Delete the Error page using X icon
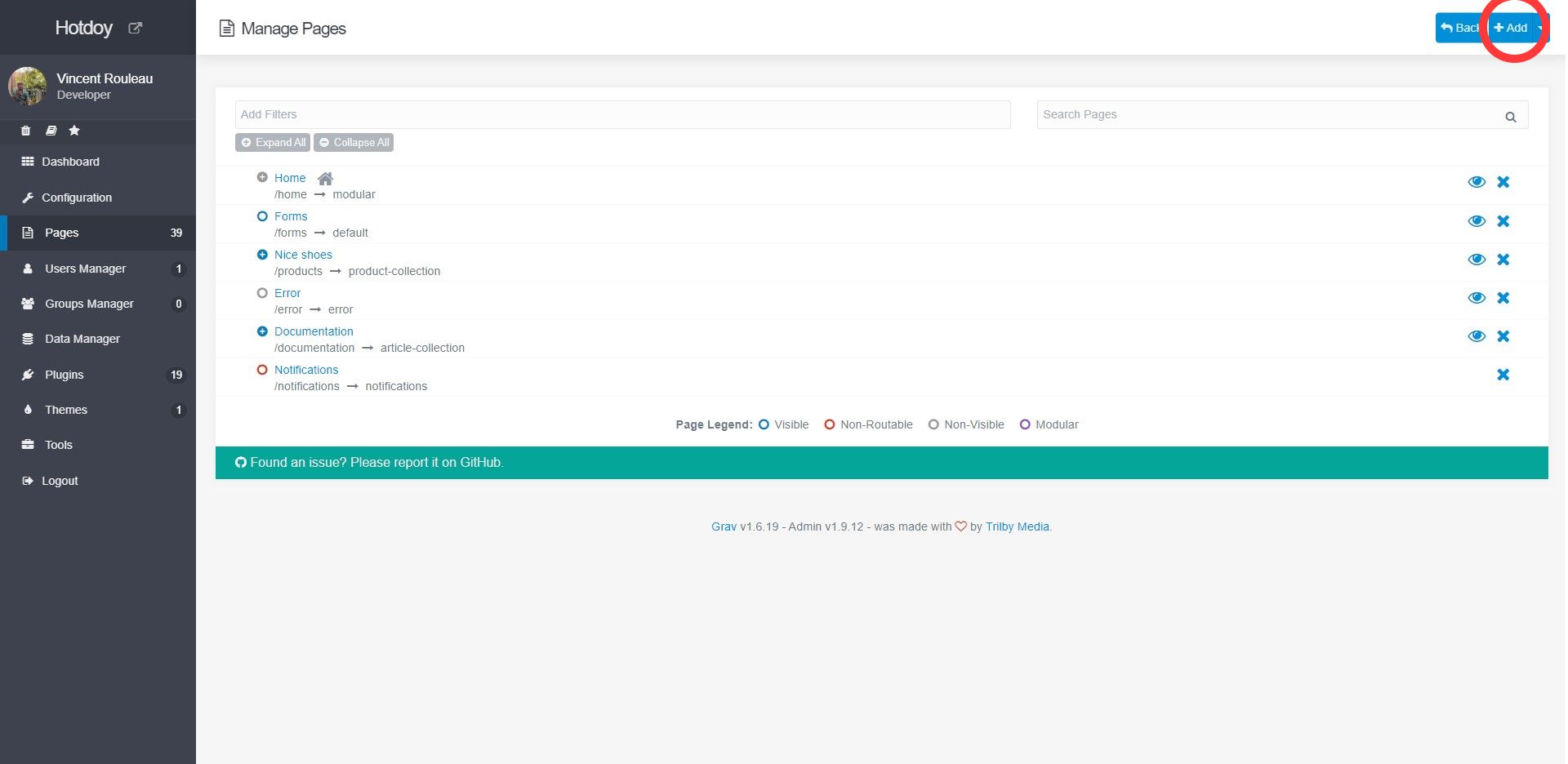Screen dimensions: 1568x764 tap(1503, 298)
